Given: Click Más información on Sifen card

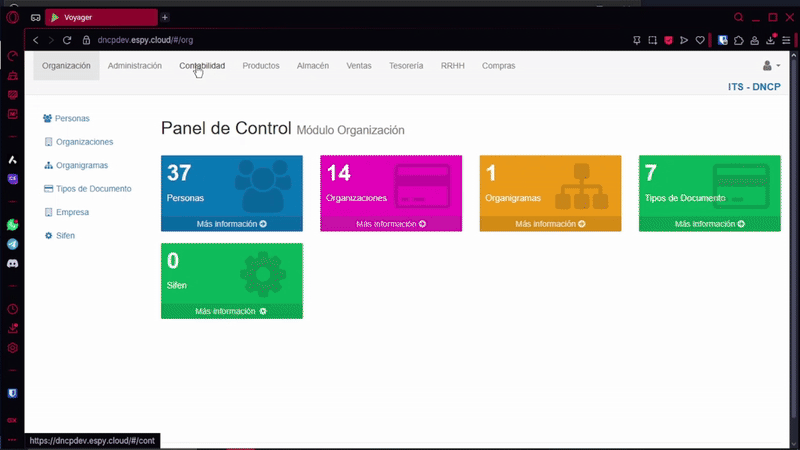Looking at the screenshot, I should coord(231,311).
